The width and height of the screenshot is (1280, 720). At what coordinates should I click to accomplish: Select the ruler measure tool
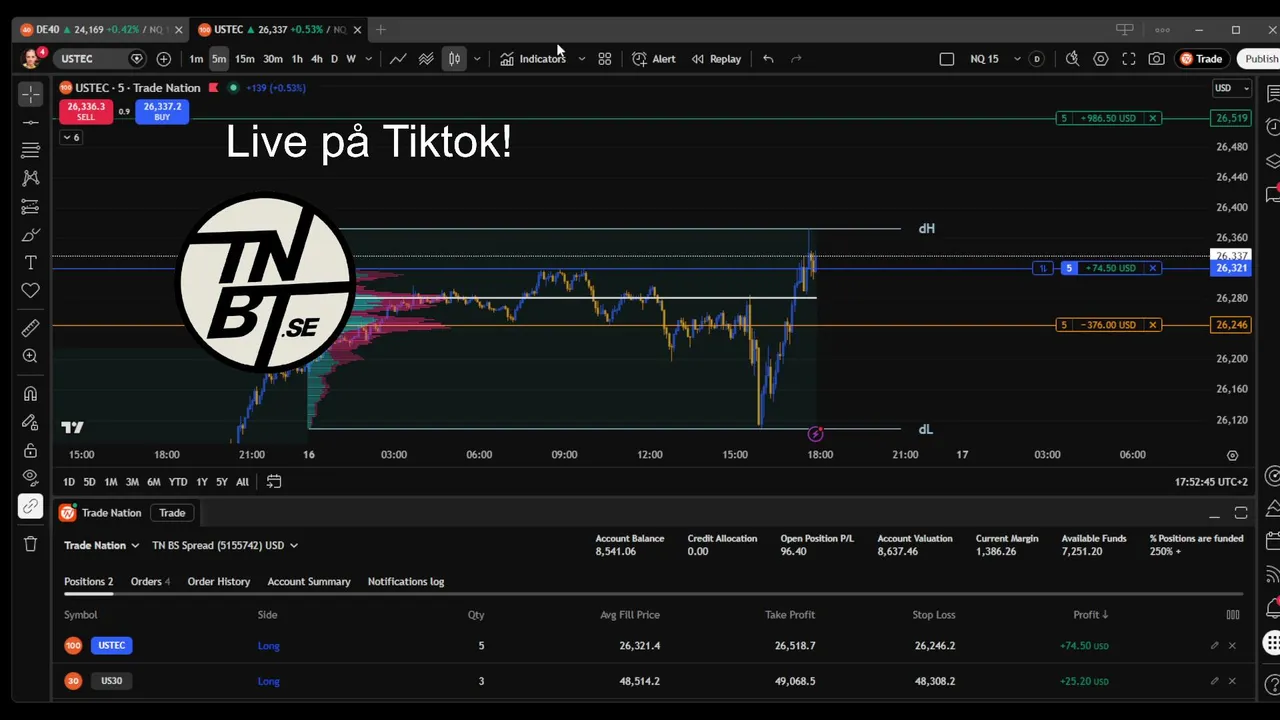click(31, 328)
